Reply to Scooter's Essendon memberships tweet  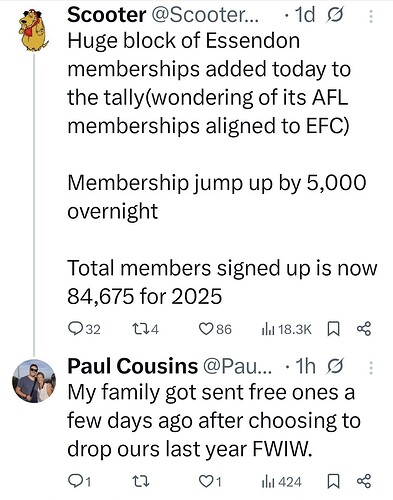tap(84, 329)
